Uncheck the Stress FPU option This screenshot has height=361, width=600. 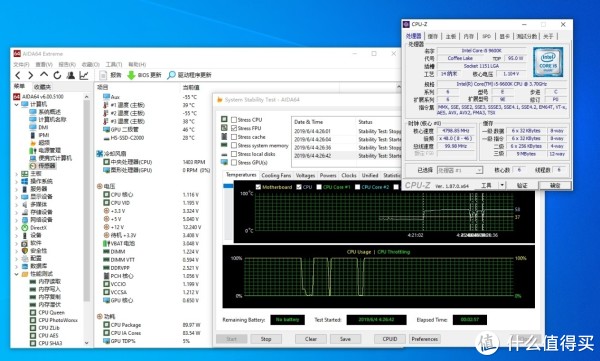(234, 128)
